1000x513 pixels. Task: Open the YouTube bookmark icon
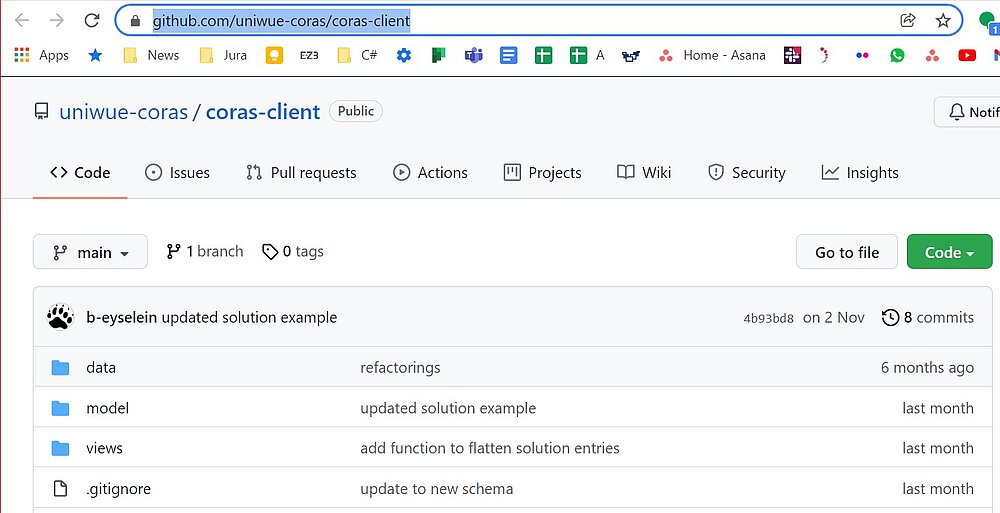coord(966,55)
